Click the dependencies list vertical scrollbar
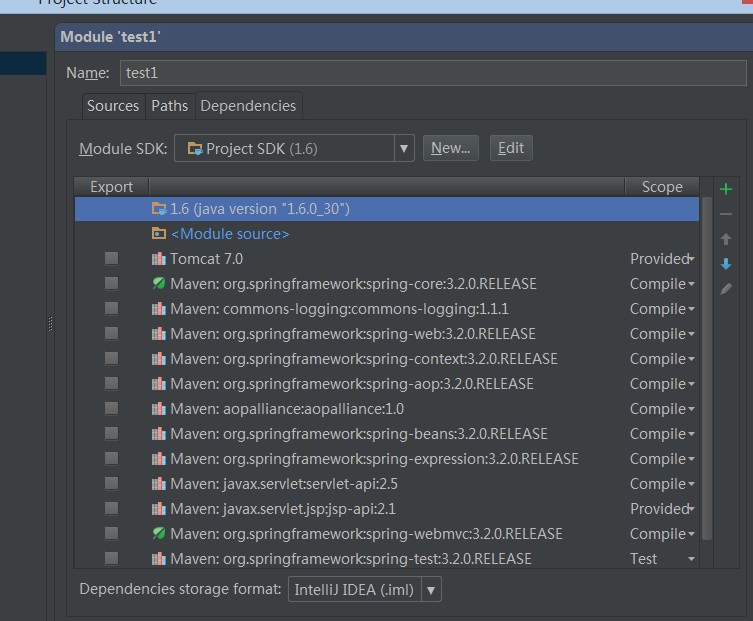 pyautogui.click(x=707, y=370)
